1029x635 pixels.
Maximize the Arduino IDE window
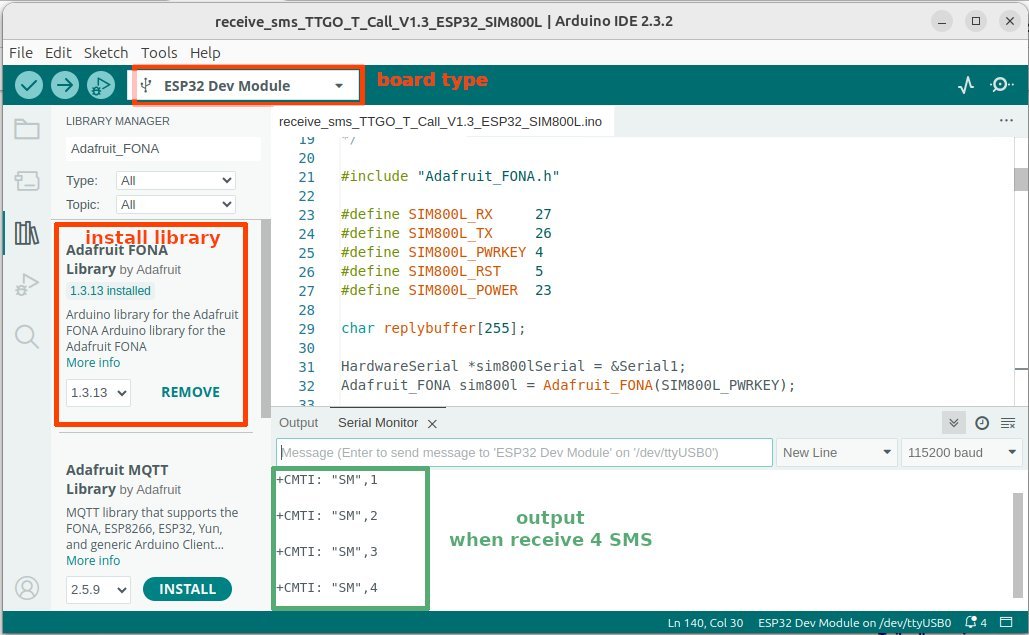(976, 21)
